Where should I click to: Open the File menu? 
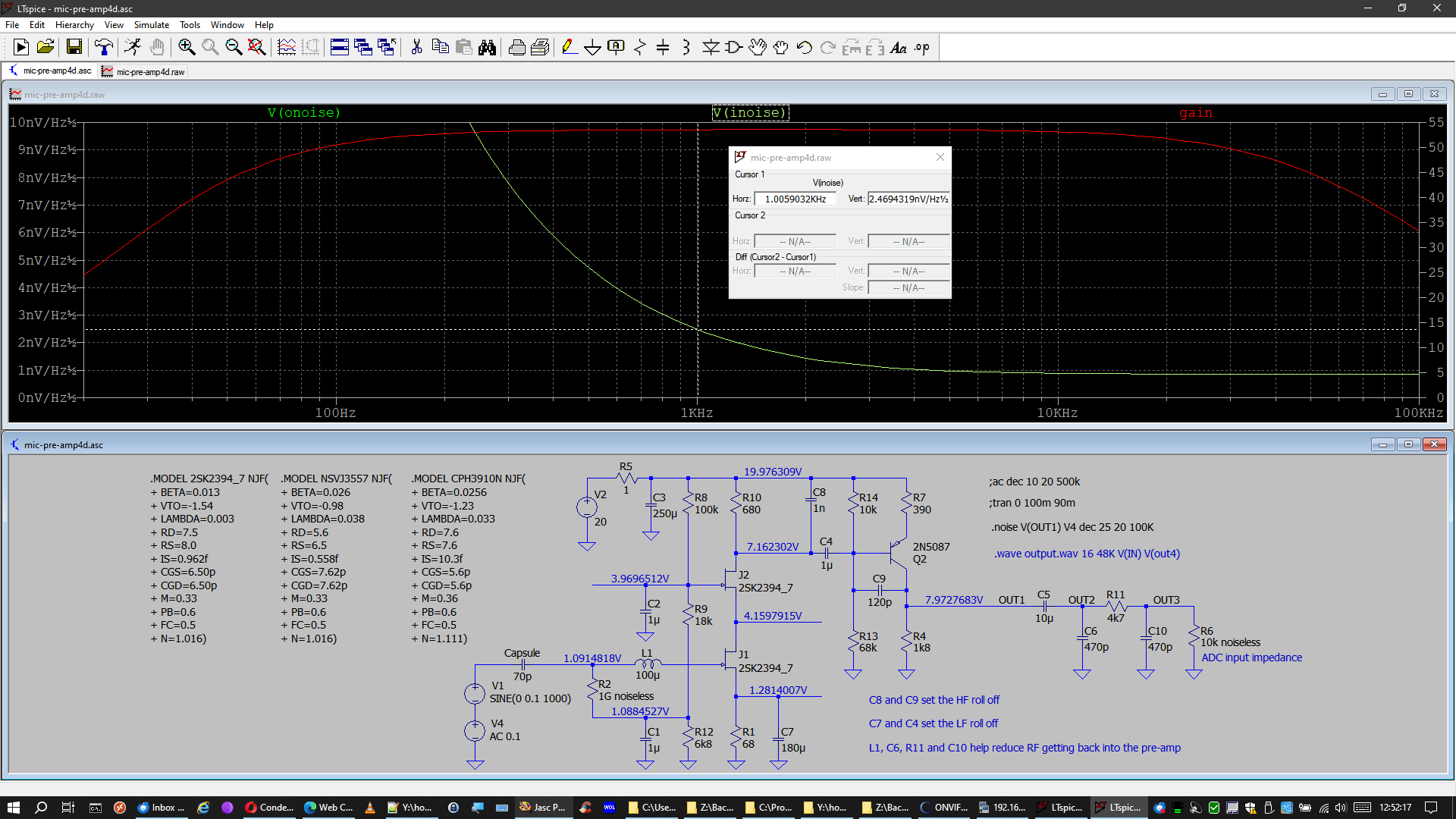pyautogui.click(x=12, y=25)
